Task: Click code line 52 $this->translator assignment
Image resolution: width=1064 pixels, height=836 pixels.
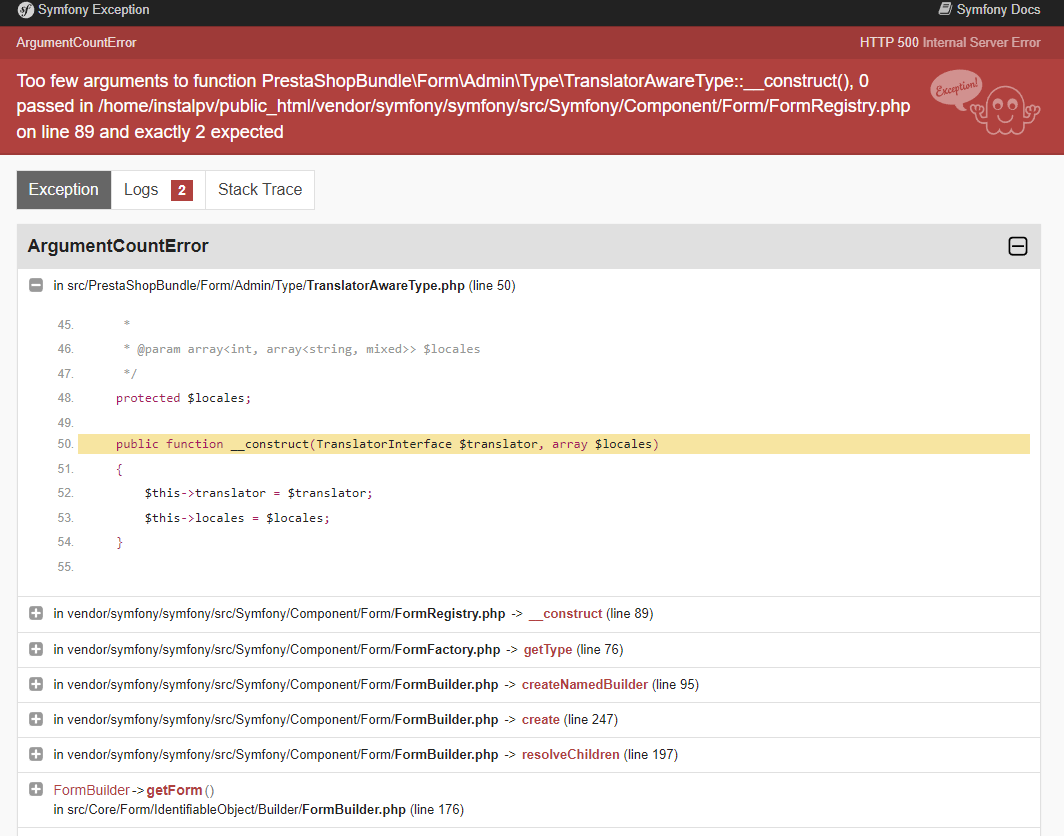Action: point(258,493)
